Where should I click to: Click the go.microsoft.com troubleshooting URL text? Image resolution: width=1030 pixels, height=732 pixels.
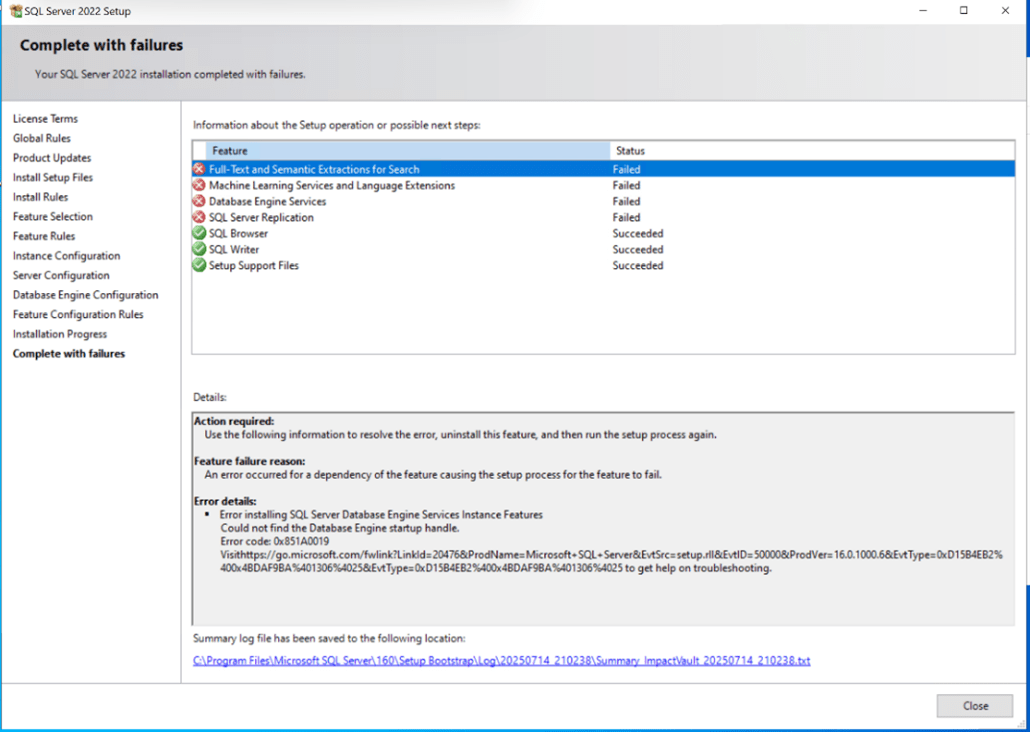pos(611,561)
